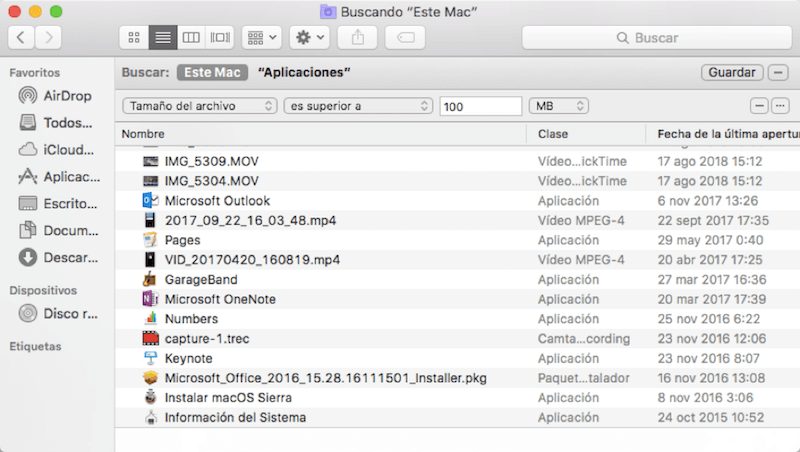This screenshot has width=800, height=452.
Task: Click the Guardar button
Action: (x=732, y=72)
